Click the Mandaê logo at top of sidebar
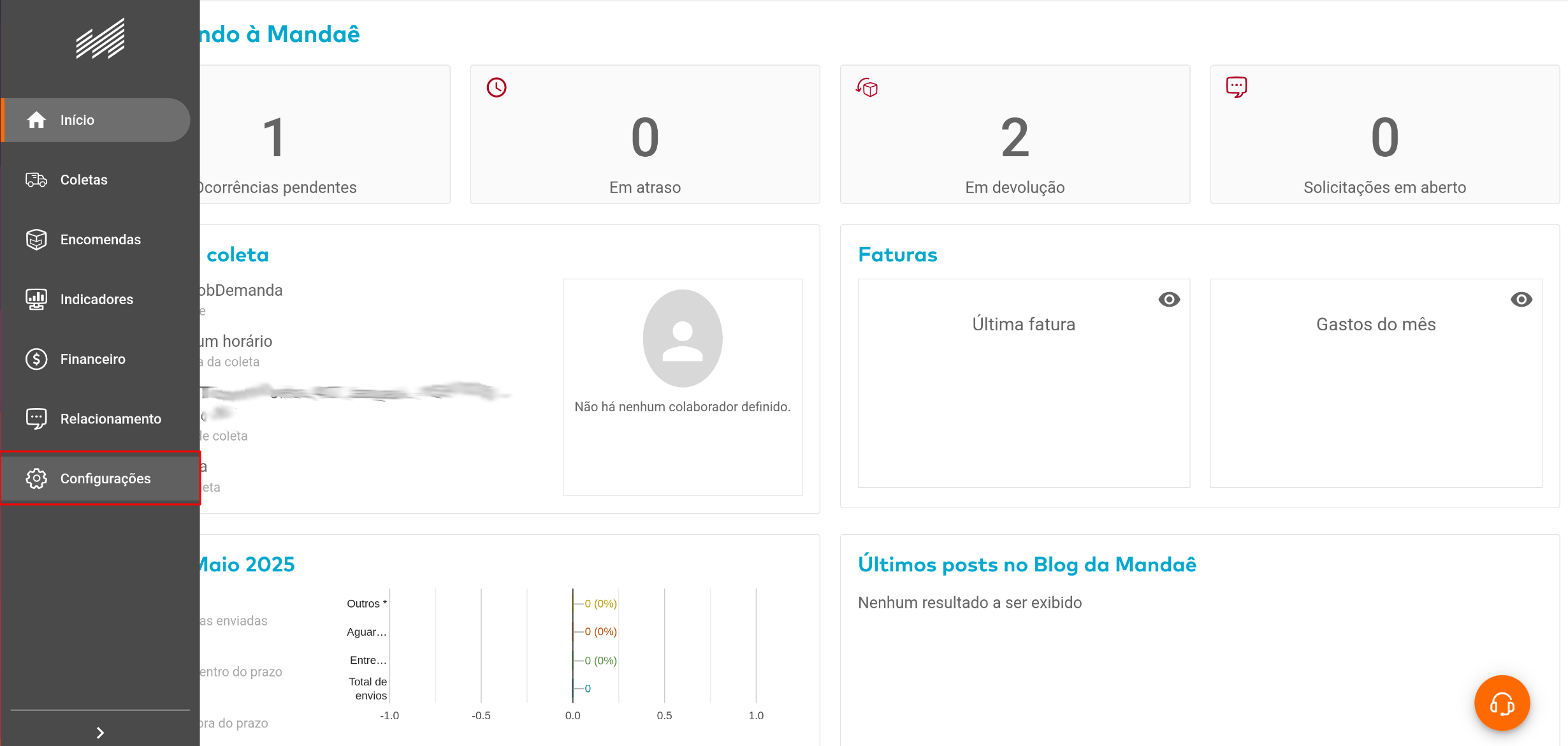This screenshot has width=1568, height=746. tap(99, 37)
